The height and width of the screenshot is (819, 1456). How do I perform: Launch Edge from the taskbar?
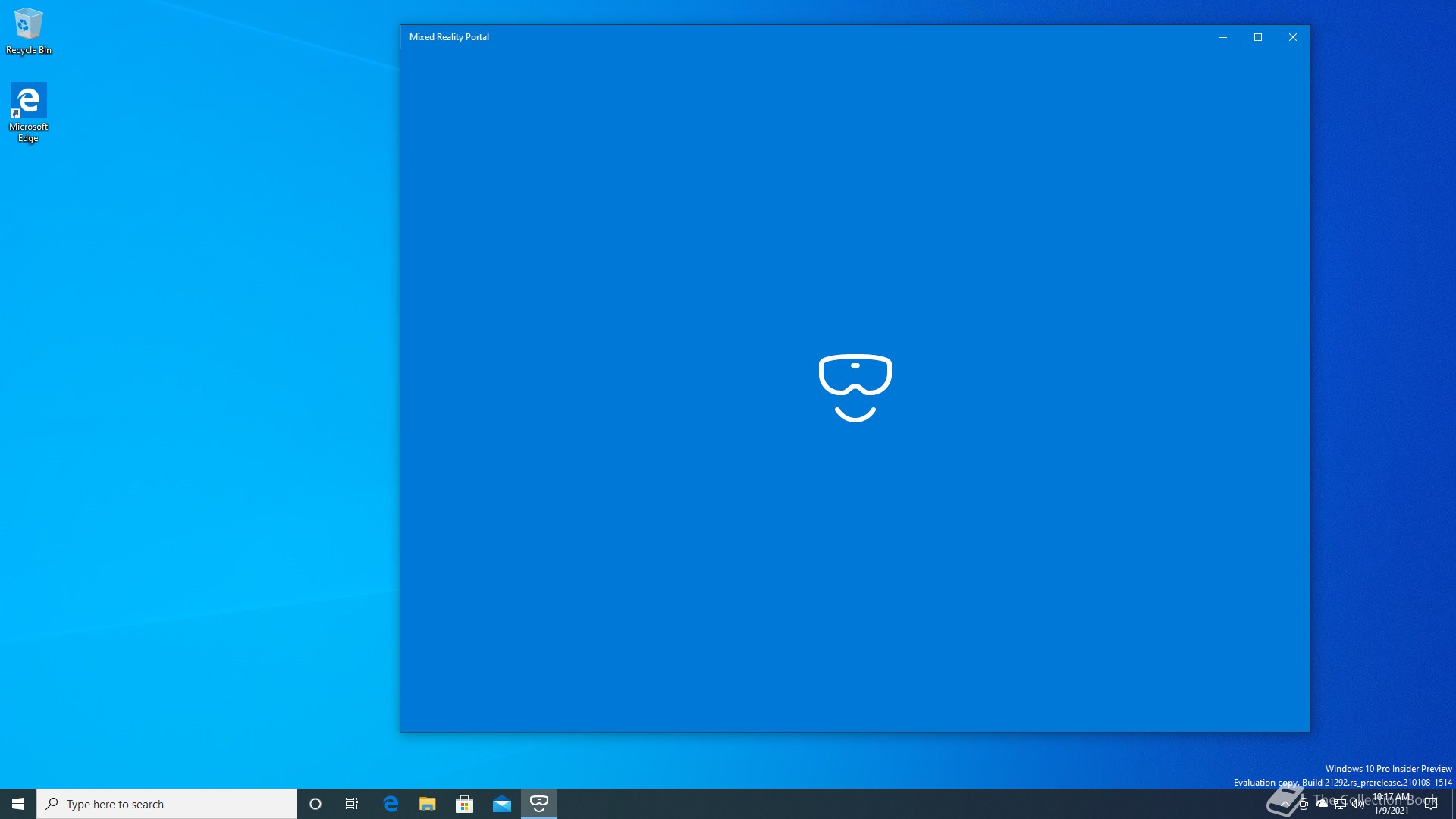click(391, 804)
